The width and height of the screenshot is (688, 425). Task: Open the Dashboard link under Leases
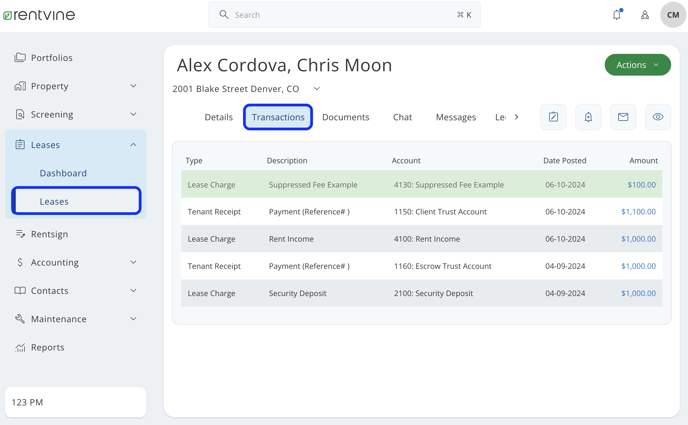(63, 173)
